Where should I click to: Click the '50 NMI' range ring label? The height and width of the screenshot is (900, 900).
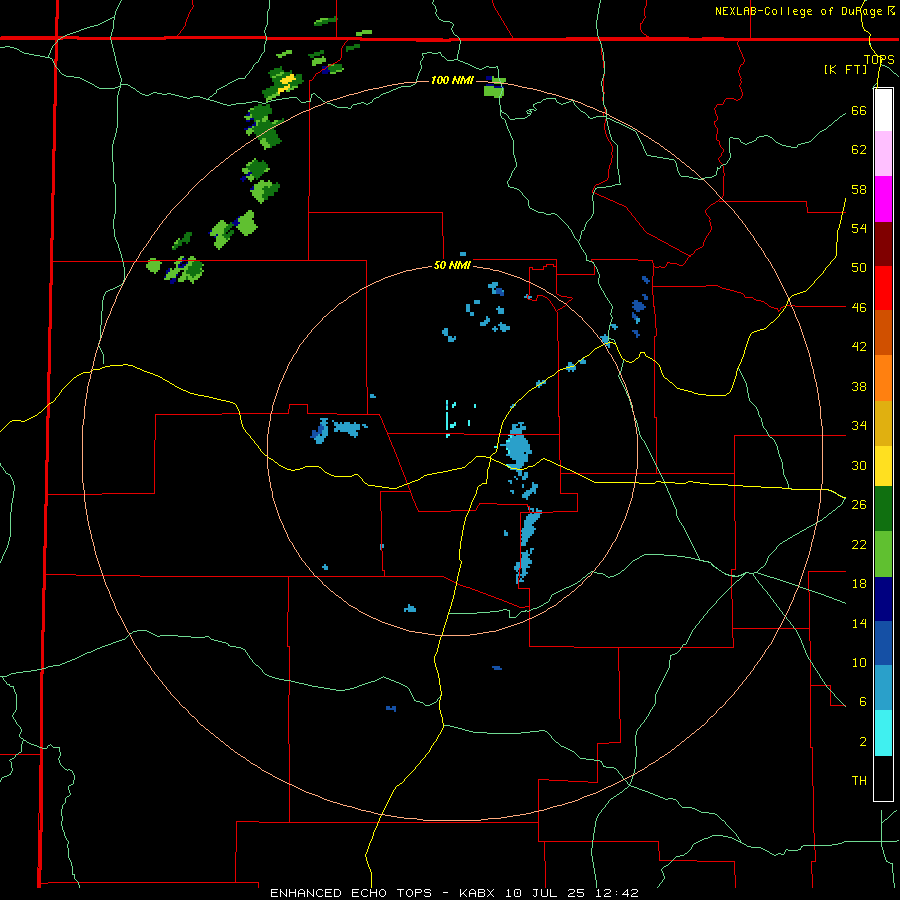pos(452,265)
